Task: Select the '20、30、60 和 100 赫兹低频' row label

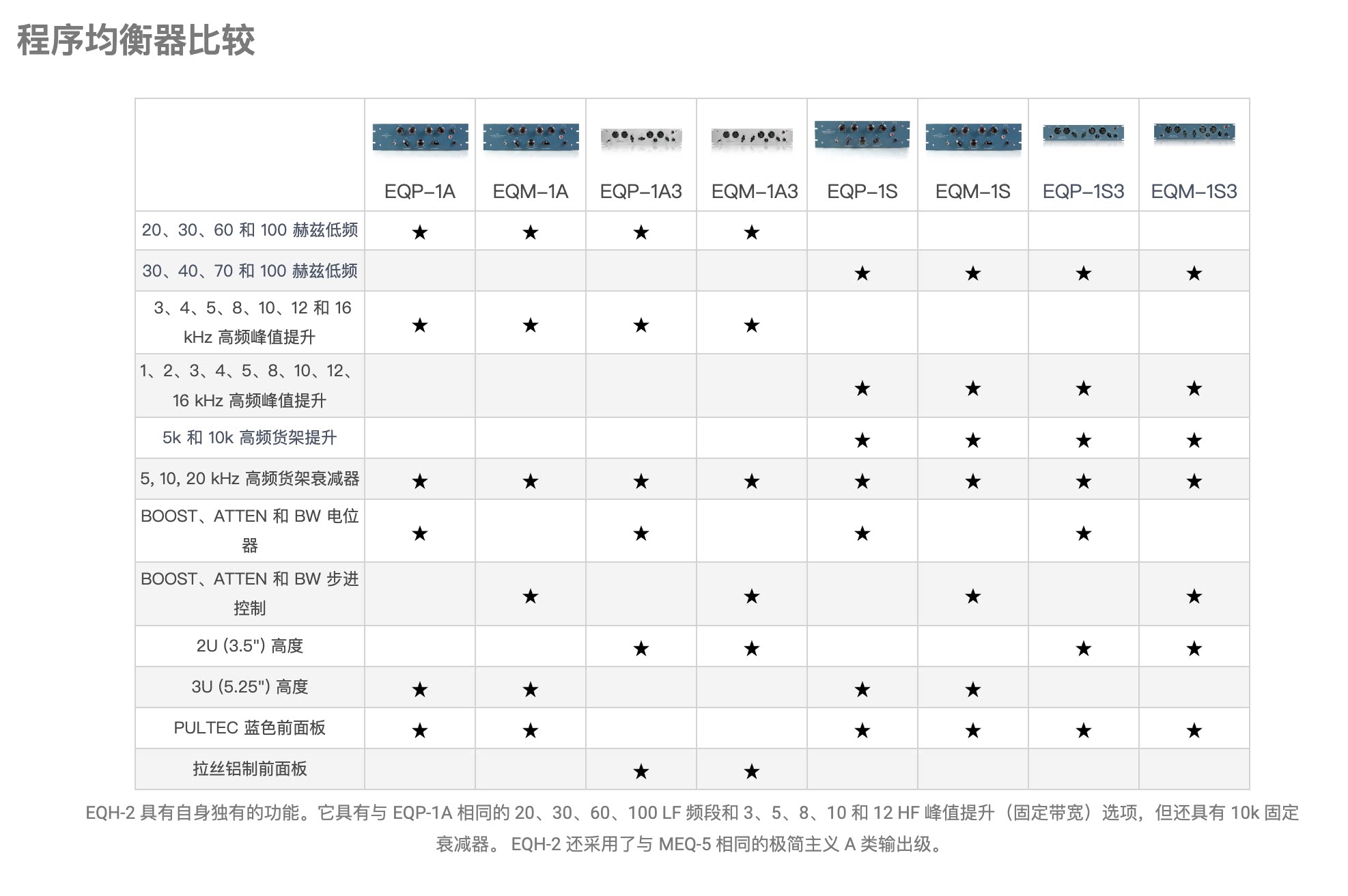Action: (x=250, y=230)
